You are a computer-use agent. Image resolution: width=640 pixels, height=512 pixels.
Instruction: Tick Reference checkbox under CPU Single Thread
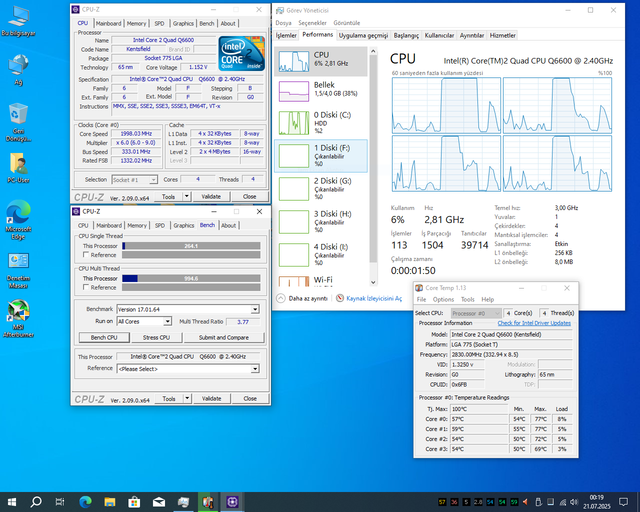(x=86, y=255)
